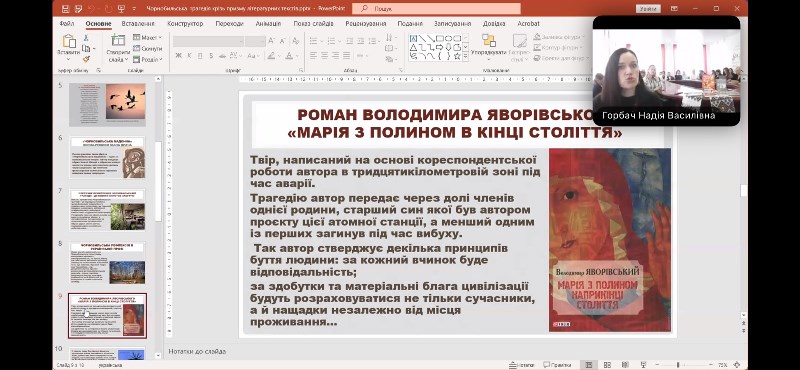
Task: Click in the Пошук search box
Action: [436, 9]
